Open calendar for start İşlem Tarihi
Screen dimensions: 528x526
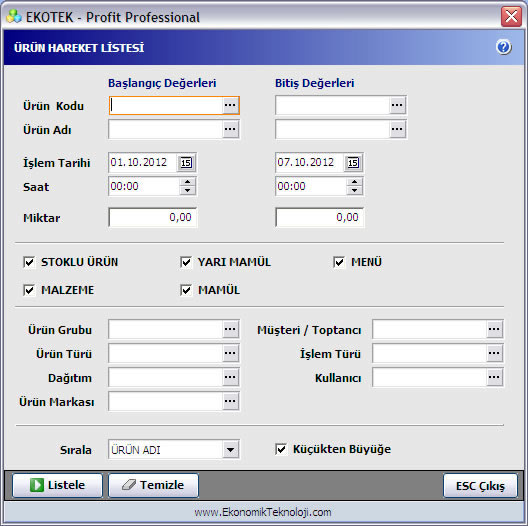[x=186, y=163]
